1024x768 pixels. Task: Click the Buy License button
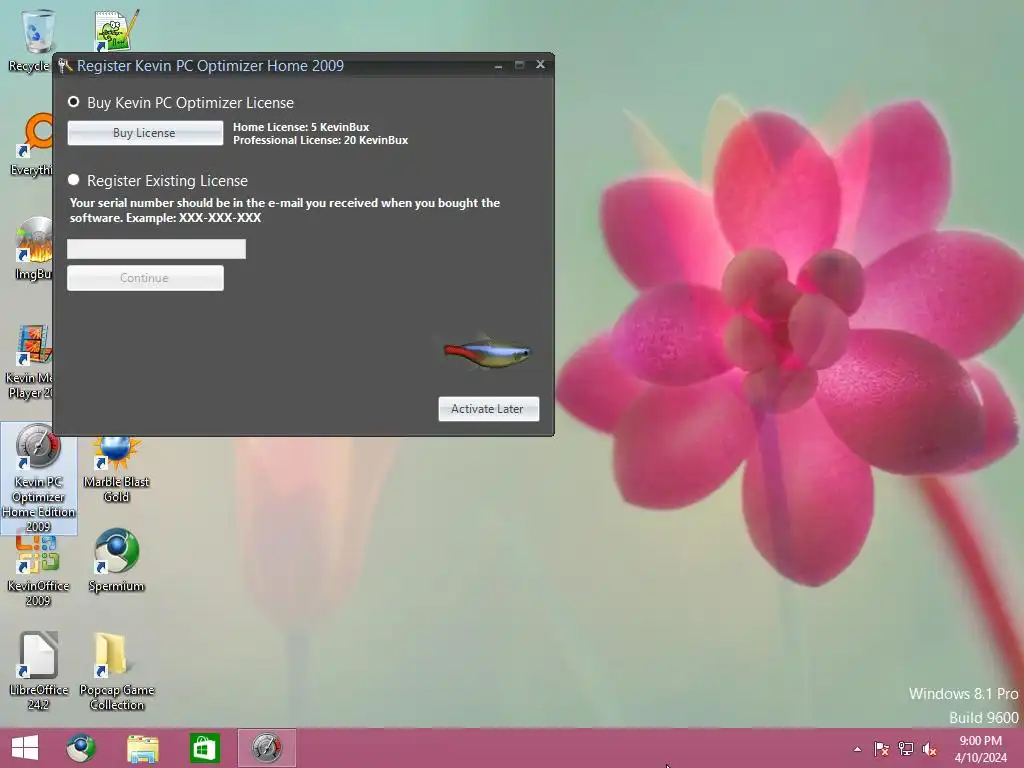click(145, 133)
